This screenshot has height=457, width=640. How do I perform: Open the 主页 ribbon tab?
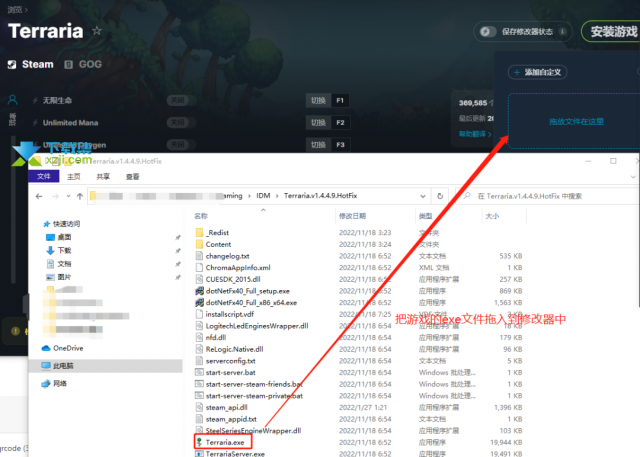pyautogui.click(x=73, y=176)
